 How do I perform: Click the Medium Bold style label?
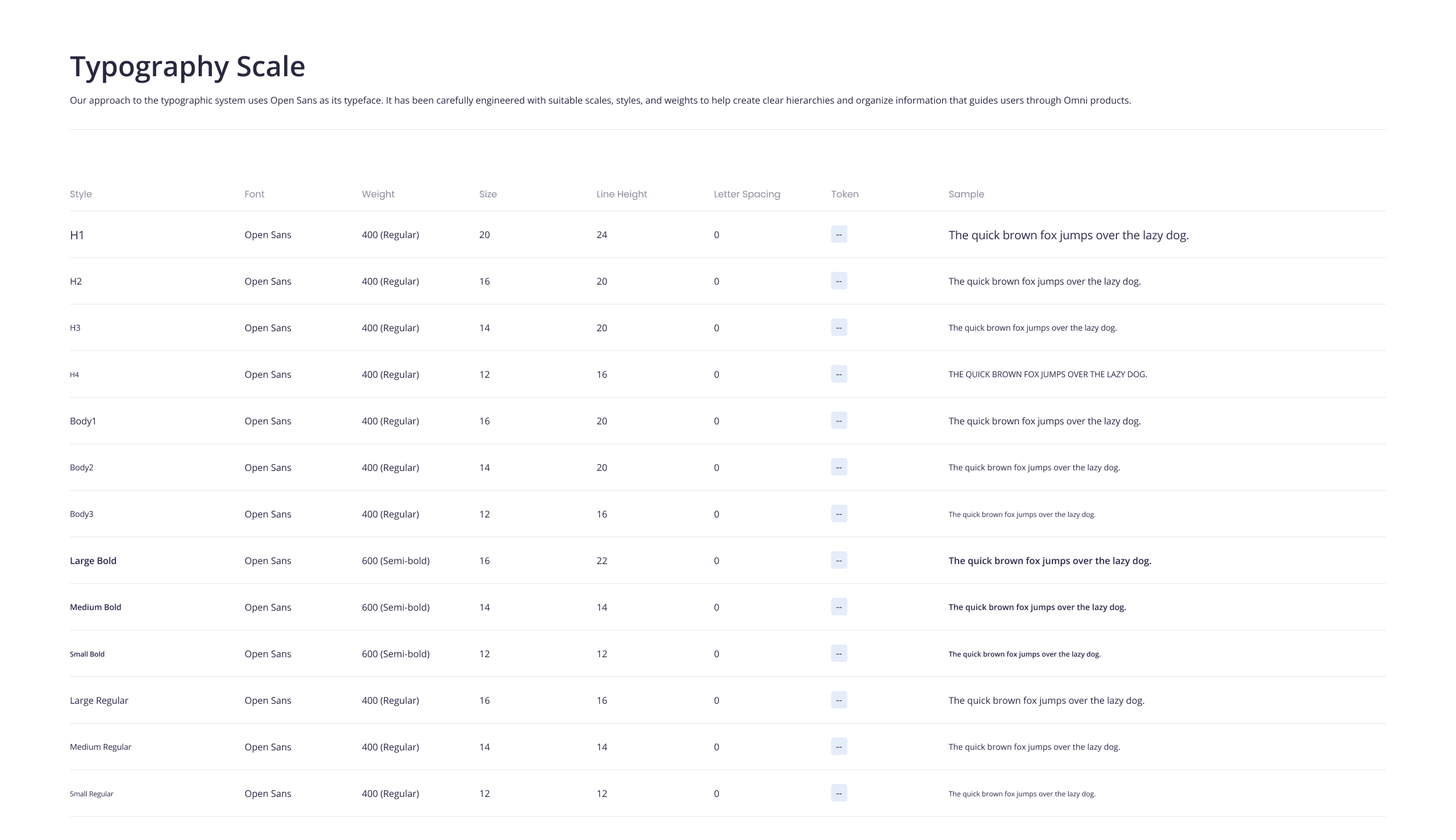point(96,607)
